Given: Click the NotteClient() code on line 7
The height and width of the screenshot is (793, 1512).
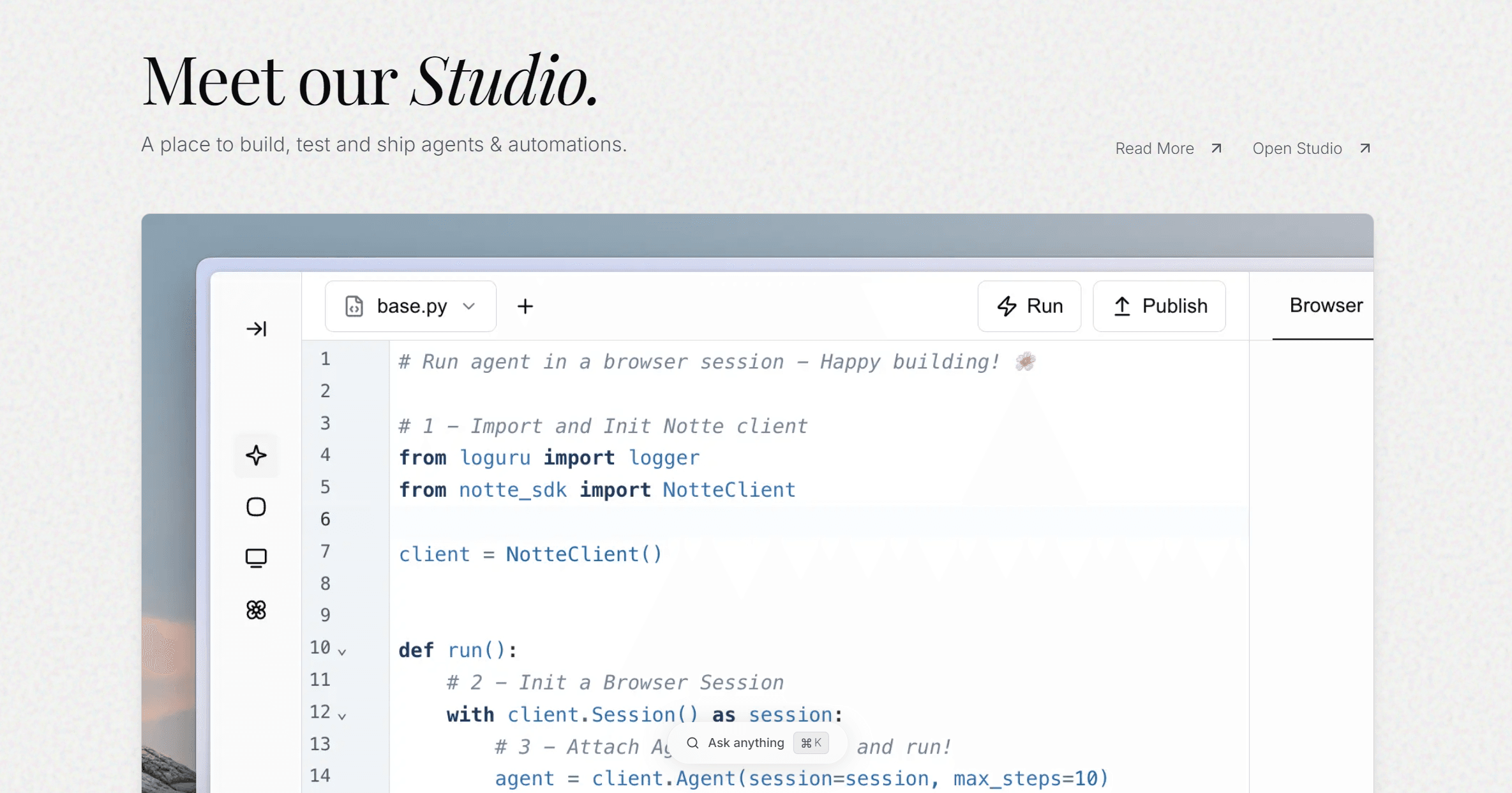Looking at the screenshot, I should [583, 554].
